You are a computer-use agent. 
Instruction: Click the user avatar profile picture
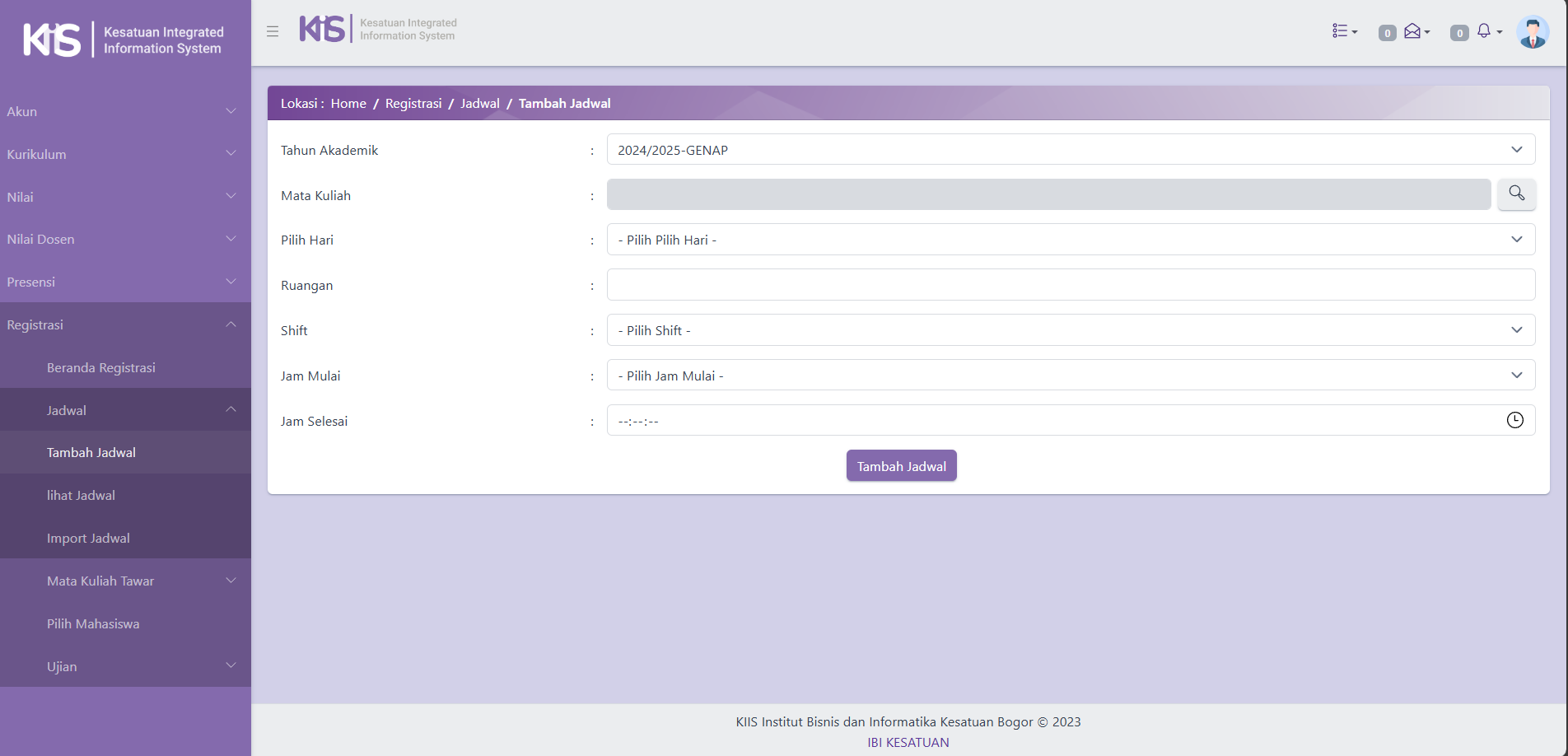point(1532,32)
